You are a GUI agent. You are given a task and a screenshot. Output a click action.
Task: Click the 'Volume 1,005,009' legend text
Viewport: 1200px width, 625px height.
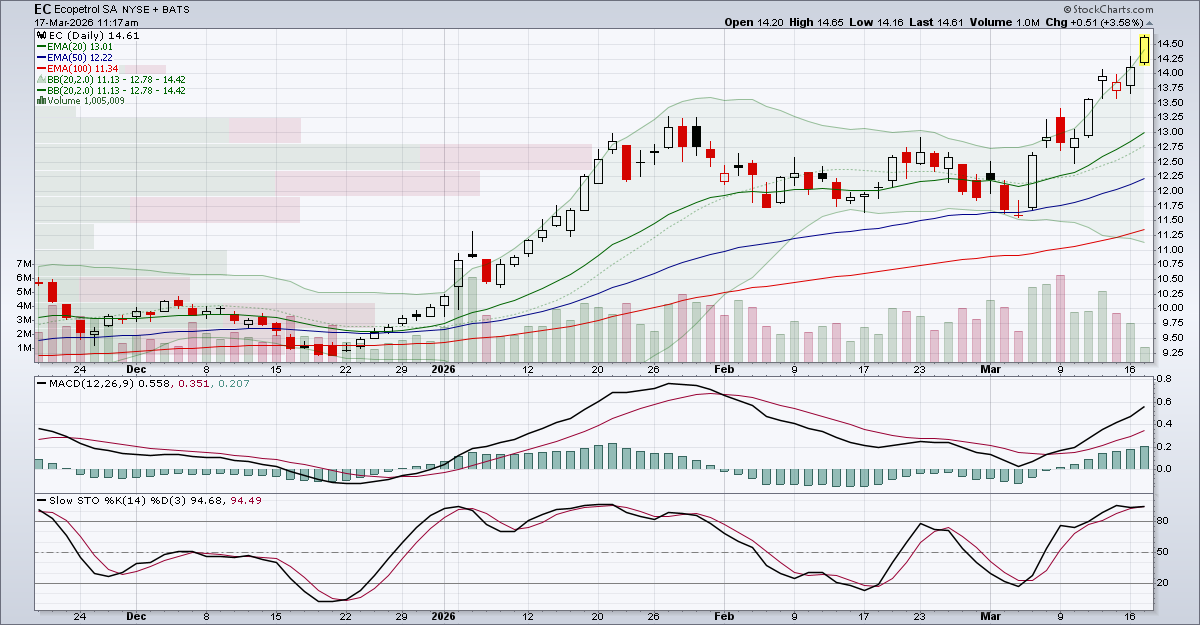point(85,101)
